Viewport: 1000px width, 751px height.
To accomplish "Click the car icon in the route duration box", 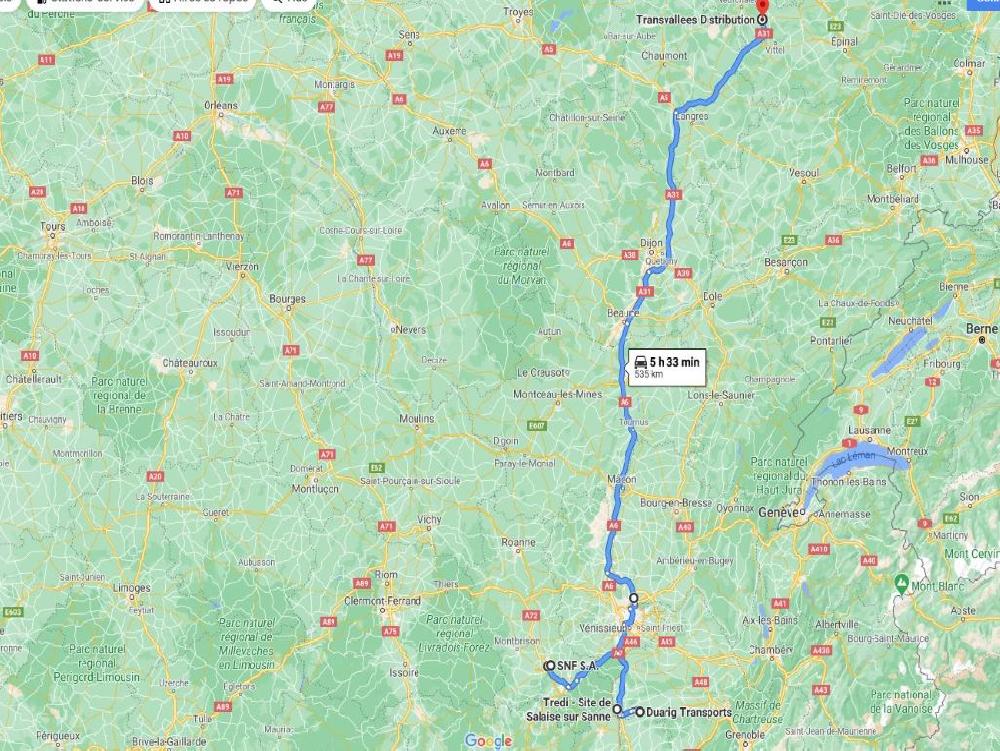I will (x=641, y=361).
